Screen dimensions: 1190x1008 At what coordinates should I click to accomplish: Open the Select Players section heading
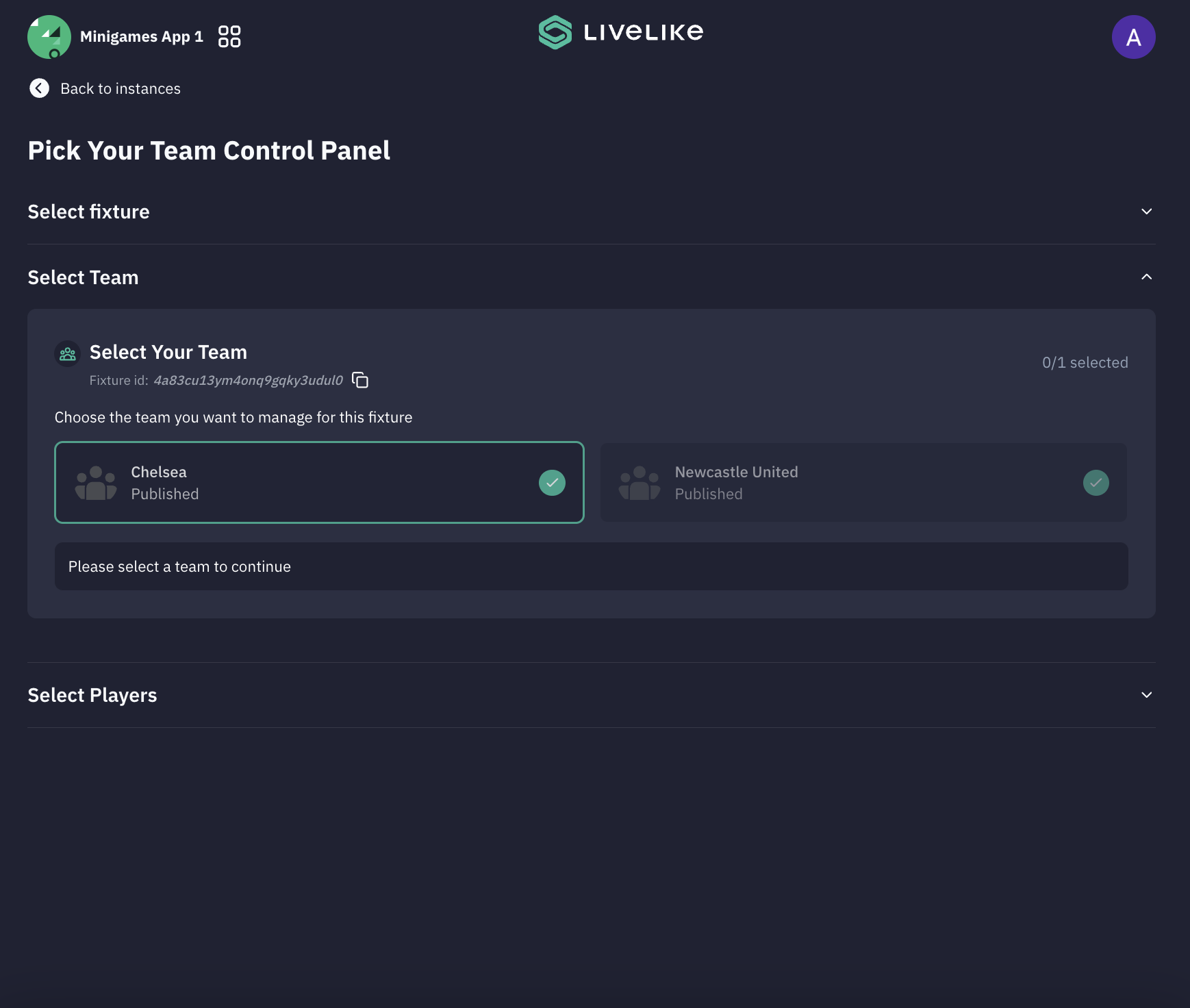click(92, 695)
